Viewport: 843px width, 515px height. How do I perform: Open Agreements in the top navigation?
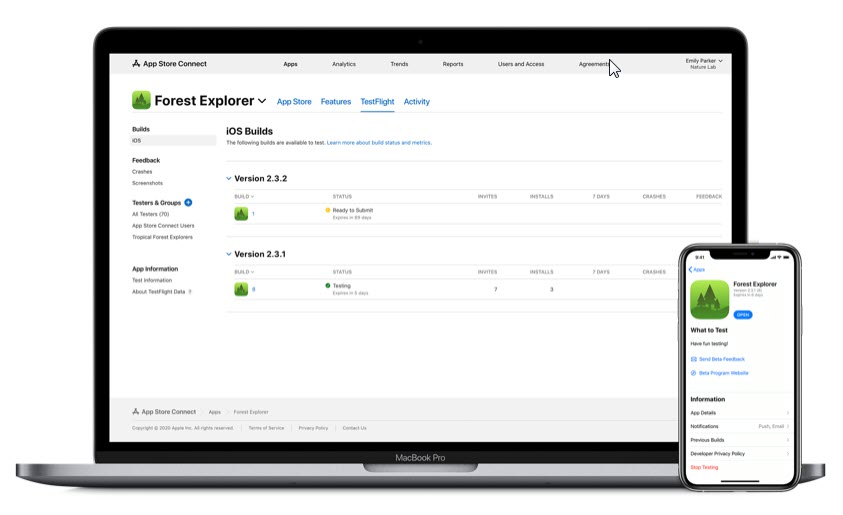tap(594, 64)
